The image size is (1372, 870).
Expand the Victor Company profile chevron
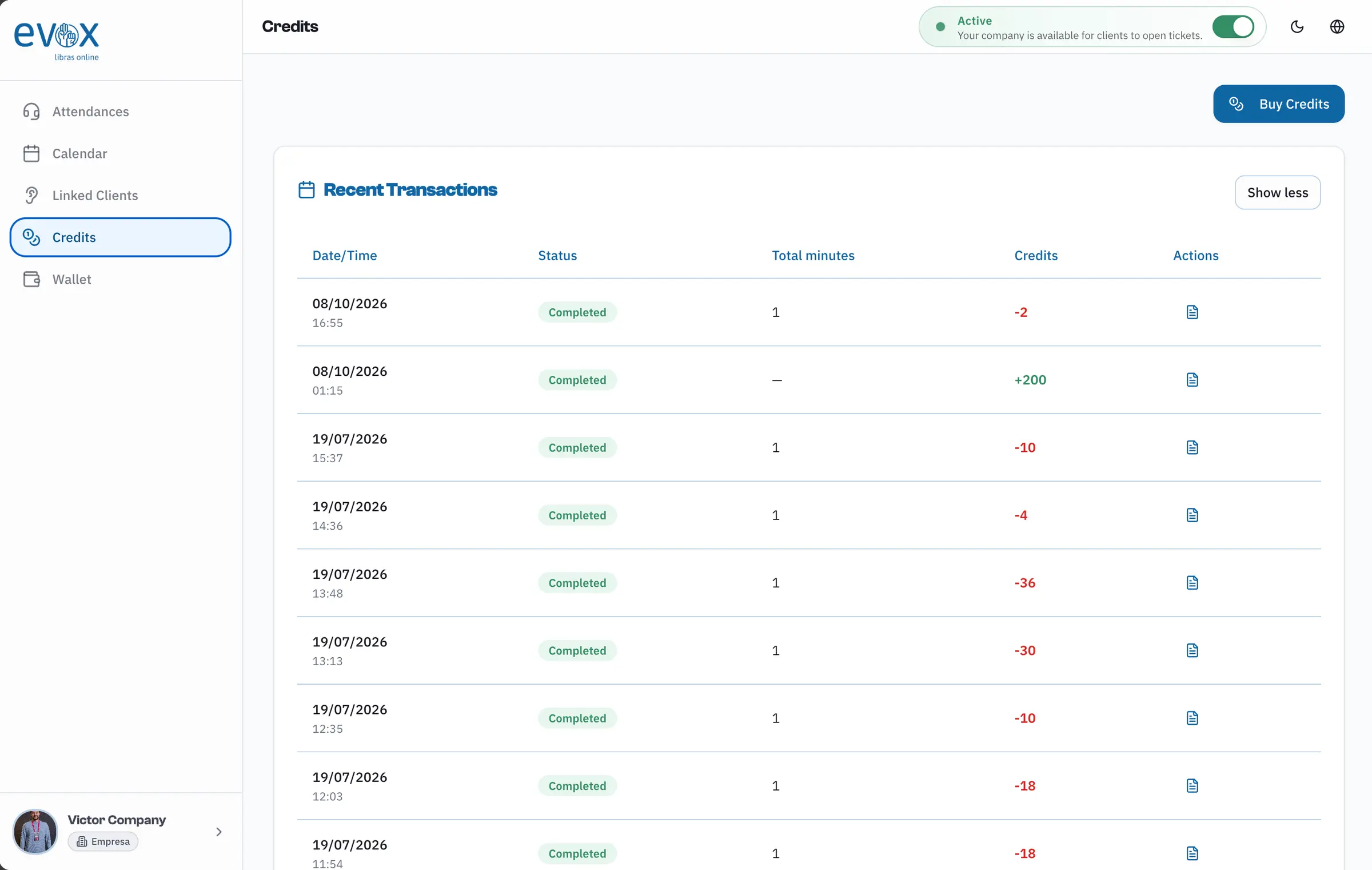tap(219, 832)
